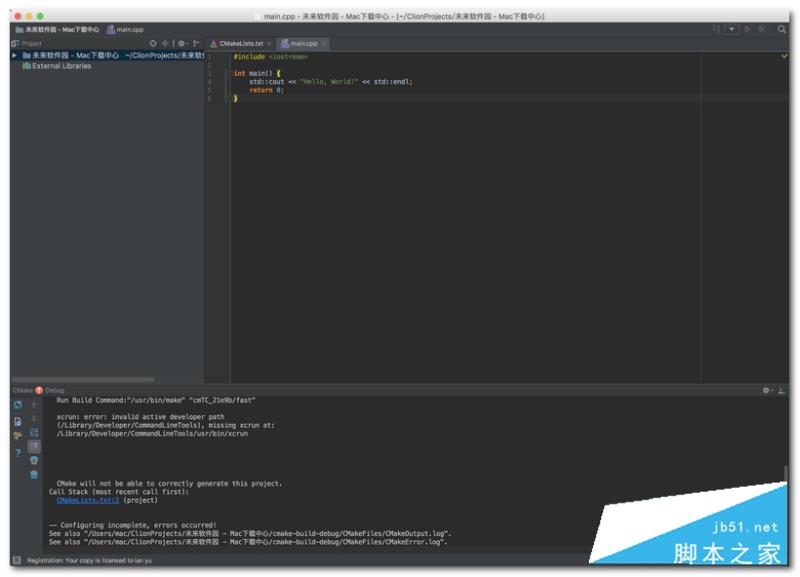This screenshot has height=577, width=800.
Task: Switch to main.cpp editor tab
Action: point(304,43)
